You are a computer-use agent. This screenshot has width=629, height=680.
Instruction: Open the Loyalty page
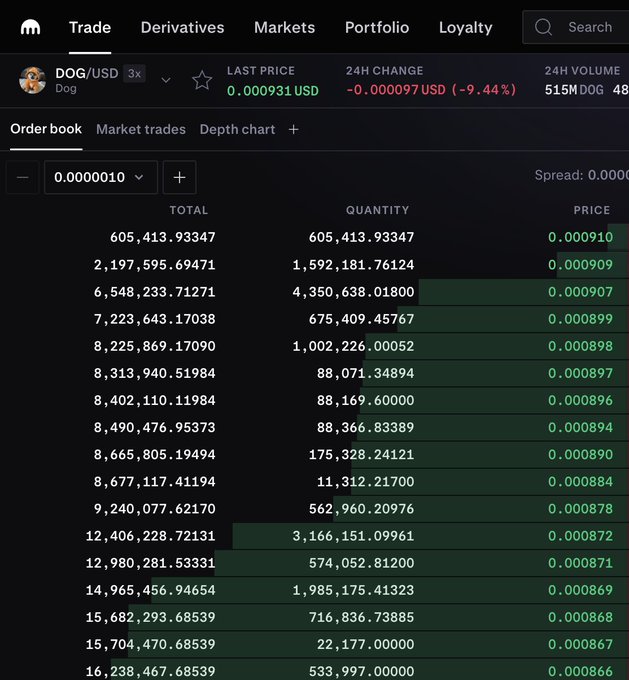(465, 28)
